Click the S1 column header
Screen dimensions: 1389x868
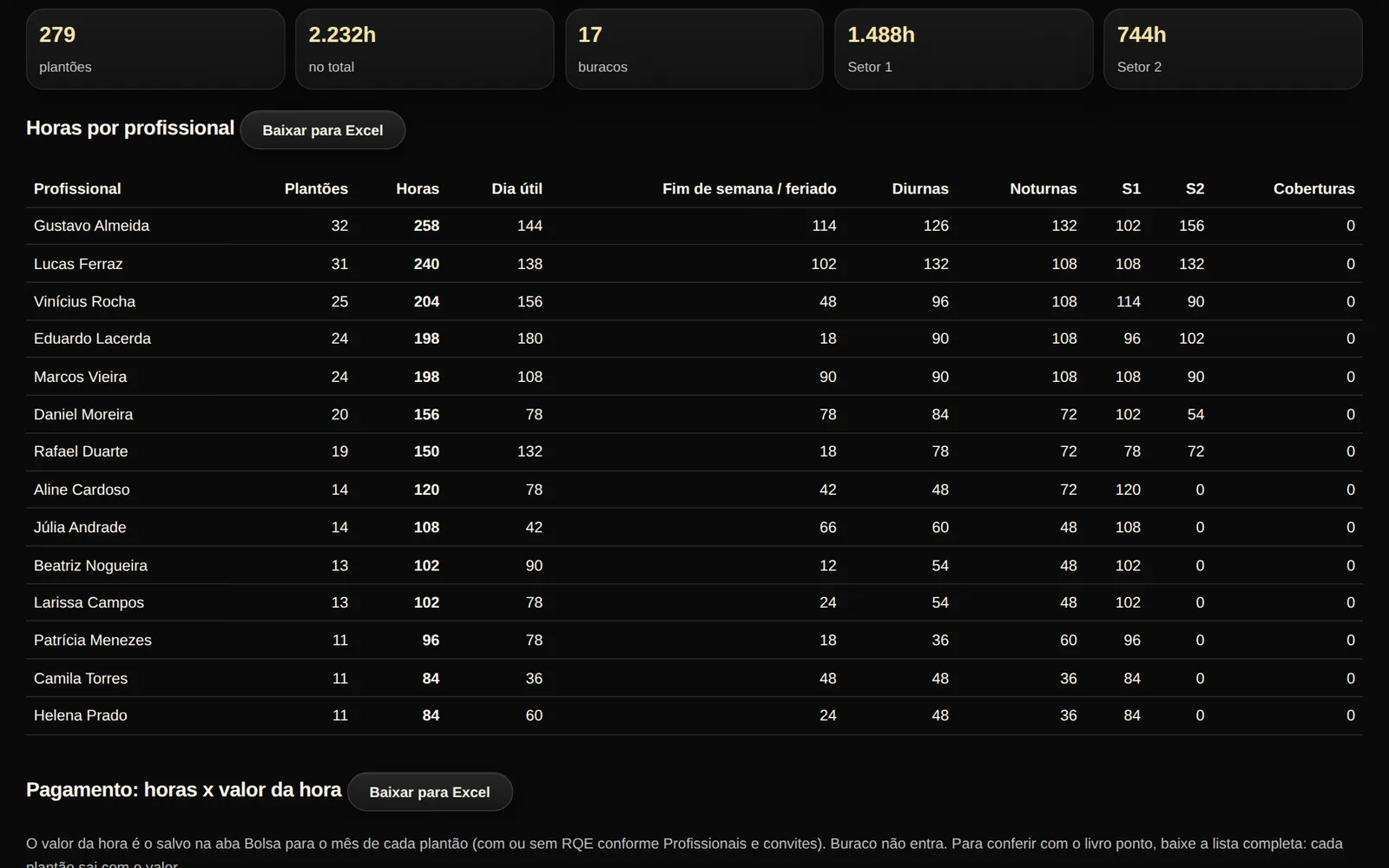(1130, 188)
